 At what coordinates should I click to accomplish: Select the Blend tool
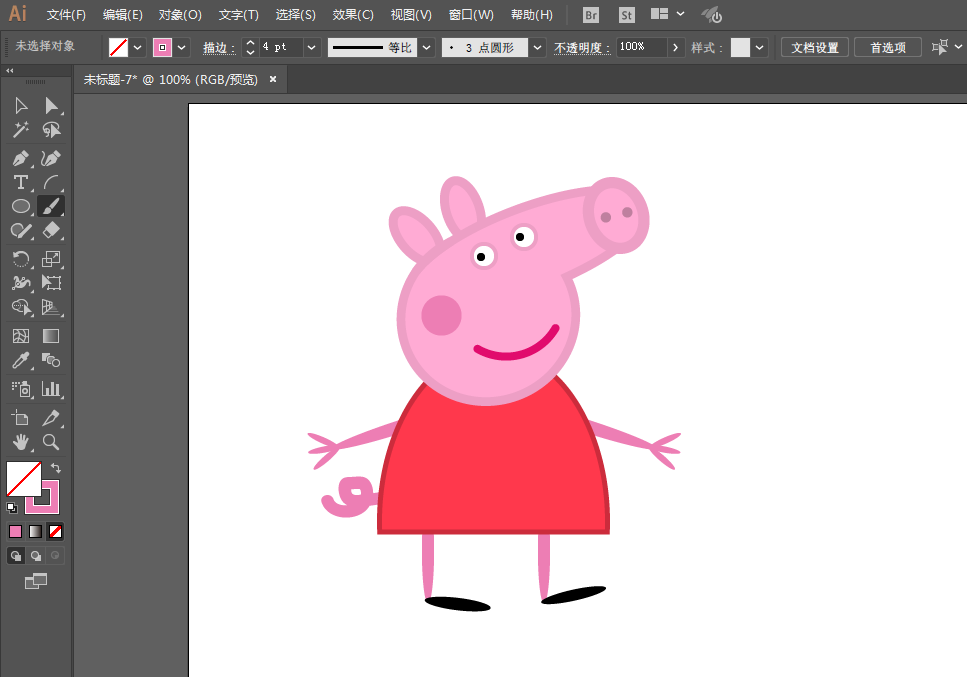pos(51,360)
